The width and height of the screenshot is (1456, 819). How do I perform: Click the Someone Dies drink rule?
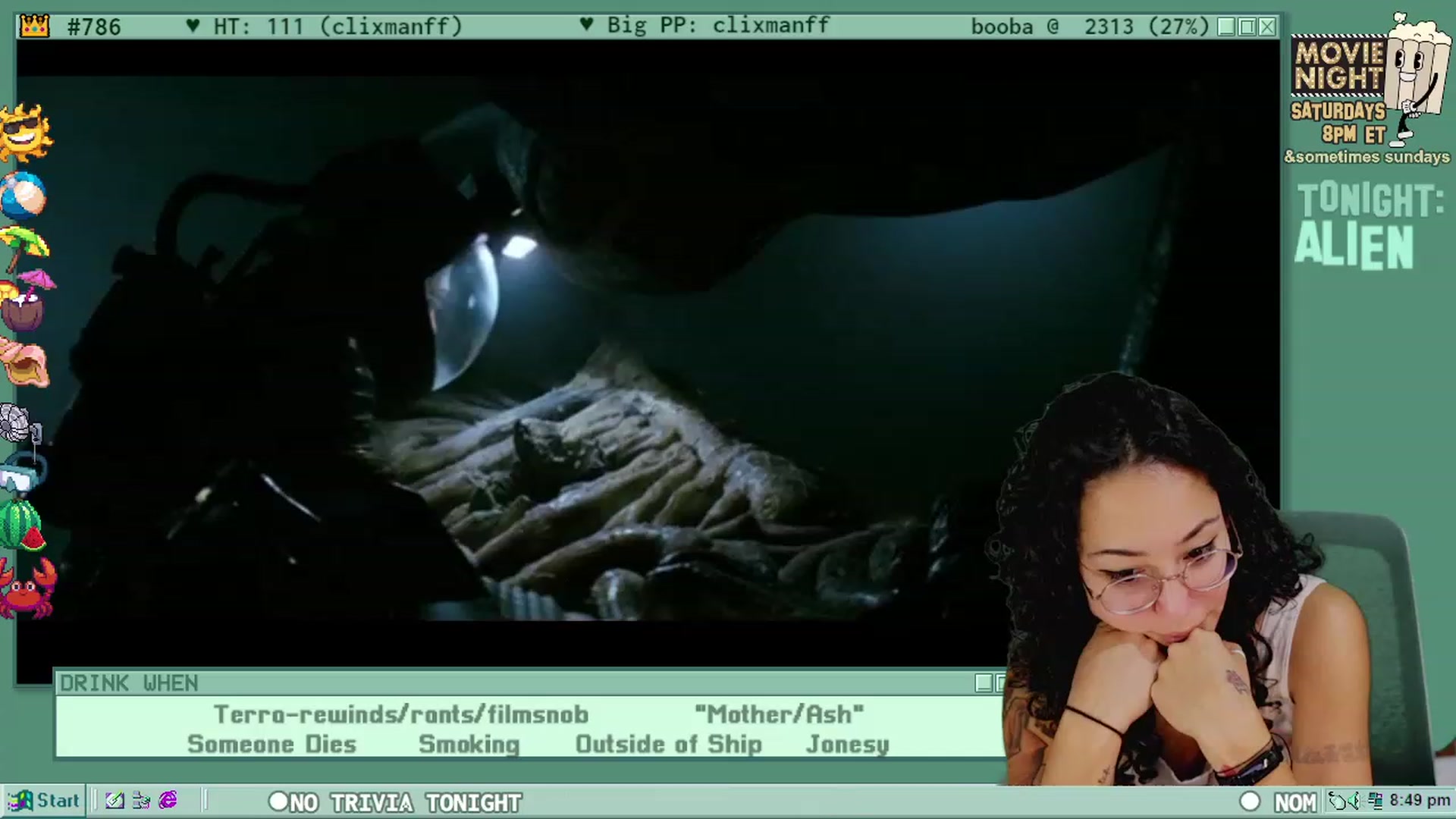pyautogui.click(x=271, y=744)
